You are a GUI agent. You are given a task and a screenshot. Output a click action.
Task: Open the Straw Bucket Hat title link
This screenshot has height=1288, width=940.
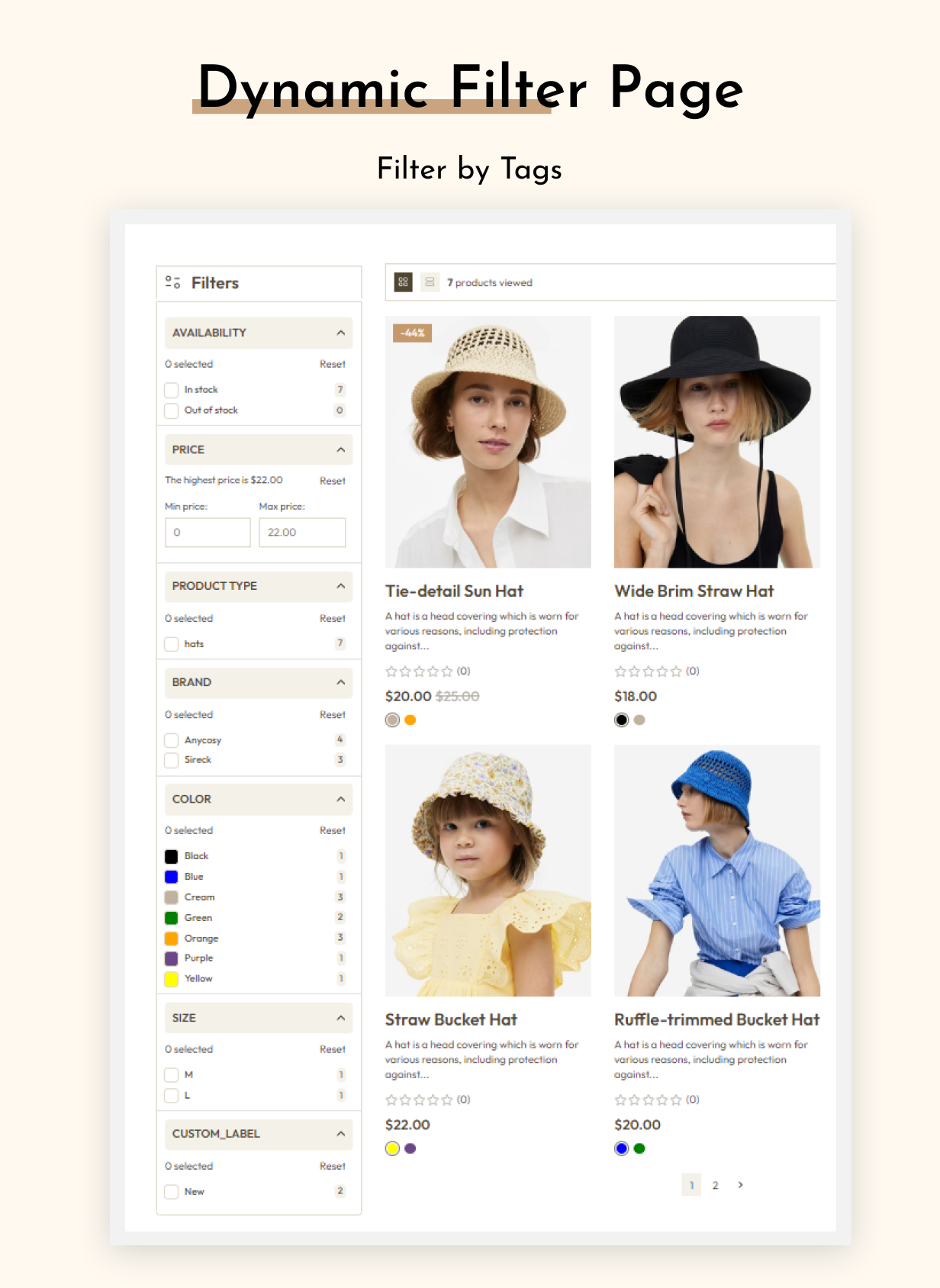451,1020
